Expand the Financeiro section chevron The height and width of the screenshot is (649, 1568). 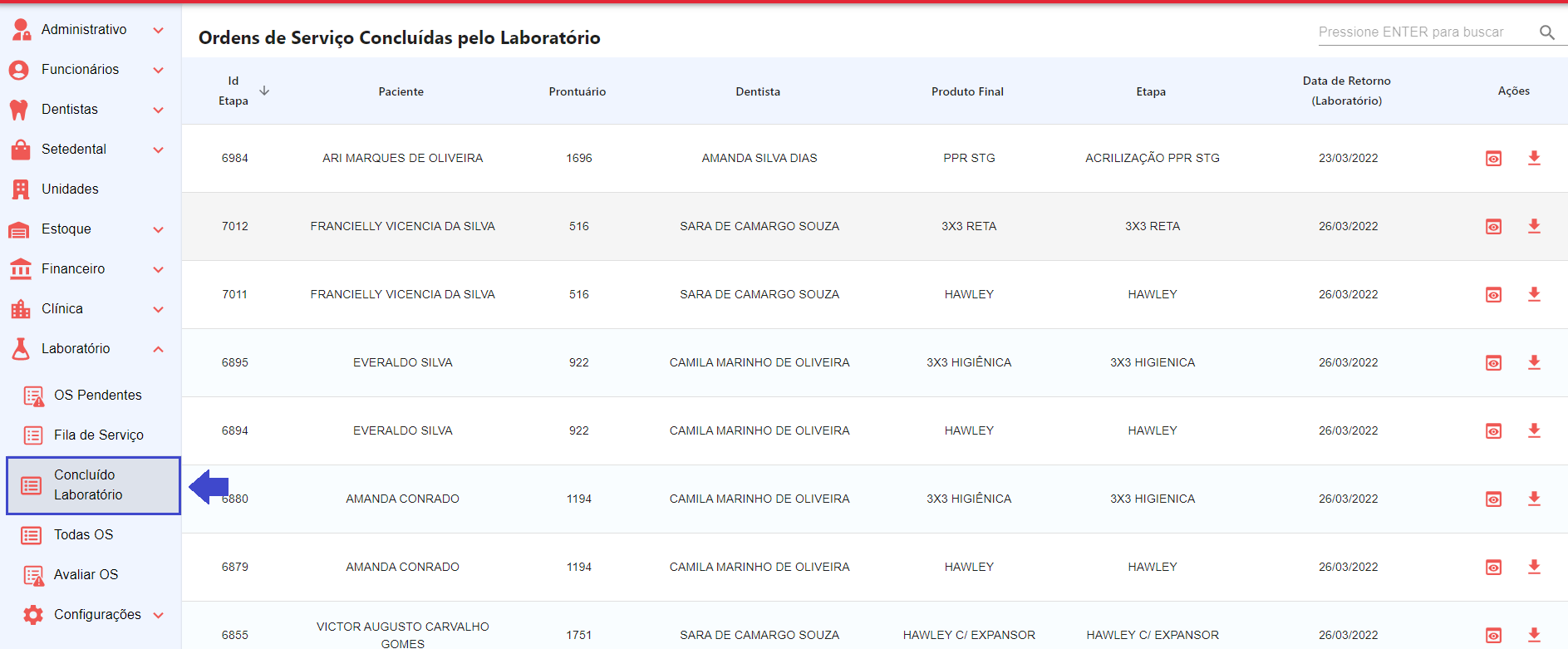(x=158, y=269)
